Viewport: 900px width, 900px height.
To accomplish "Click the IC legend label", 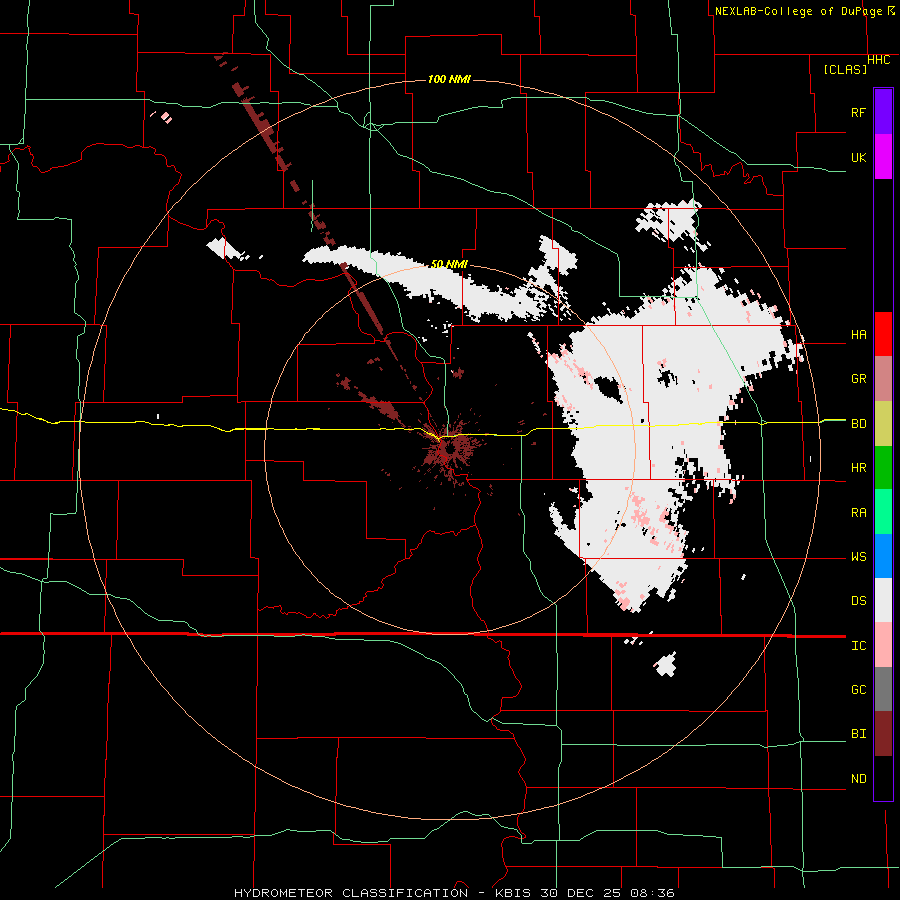I will [858, 646].
